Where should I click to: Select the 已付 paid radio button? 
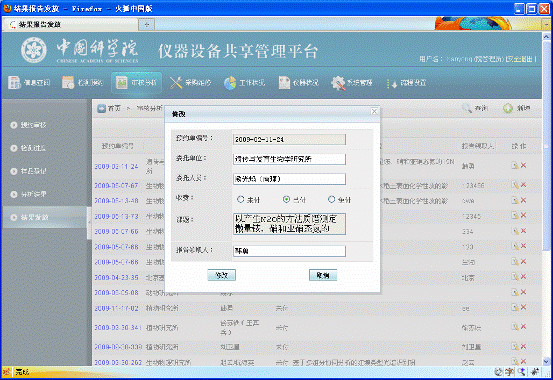click(286, 199)
